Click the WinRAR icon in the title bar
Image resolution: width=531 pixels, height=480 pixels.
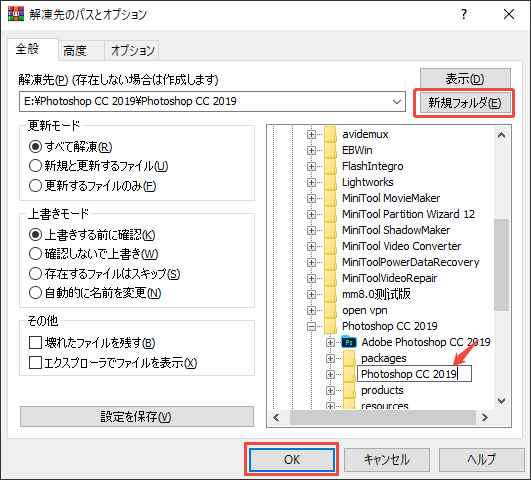[x=16, y=14]
